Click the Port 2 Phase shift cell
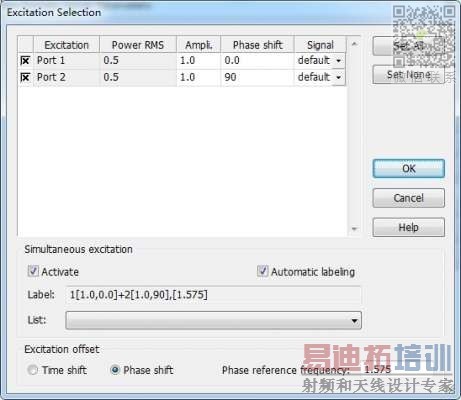 (257, 77)
